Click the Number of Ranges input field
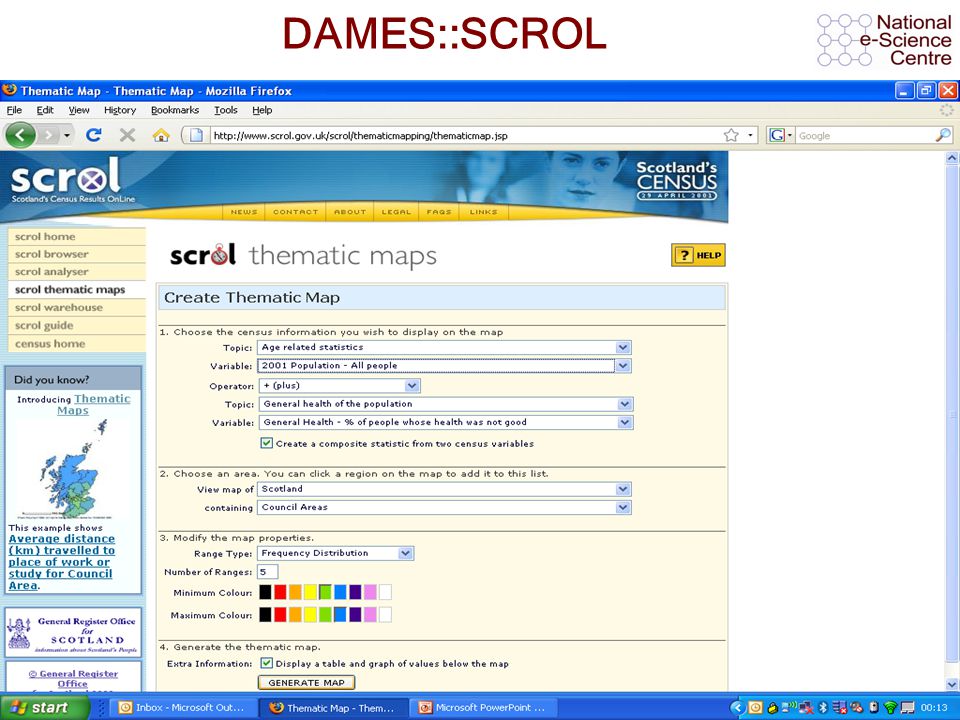Screen dimensions: 960x720 [268, 572]
